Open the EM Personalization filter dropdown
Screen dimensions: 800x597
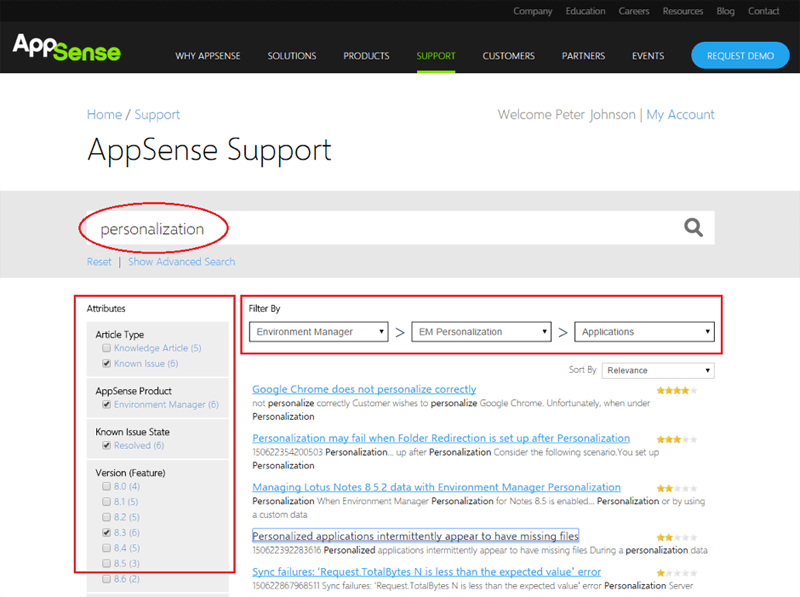click(481, 332)
